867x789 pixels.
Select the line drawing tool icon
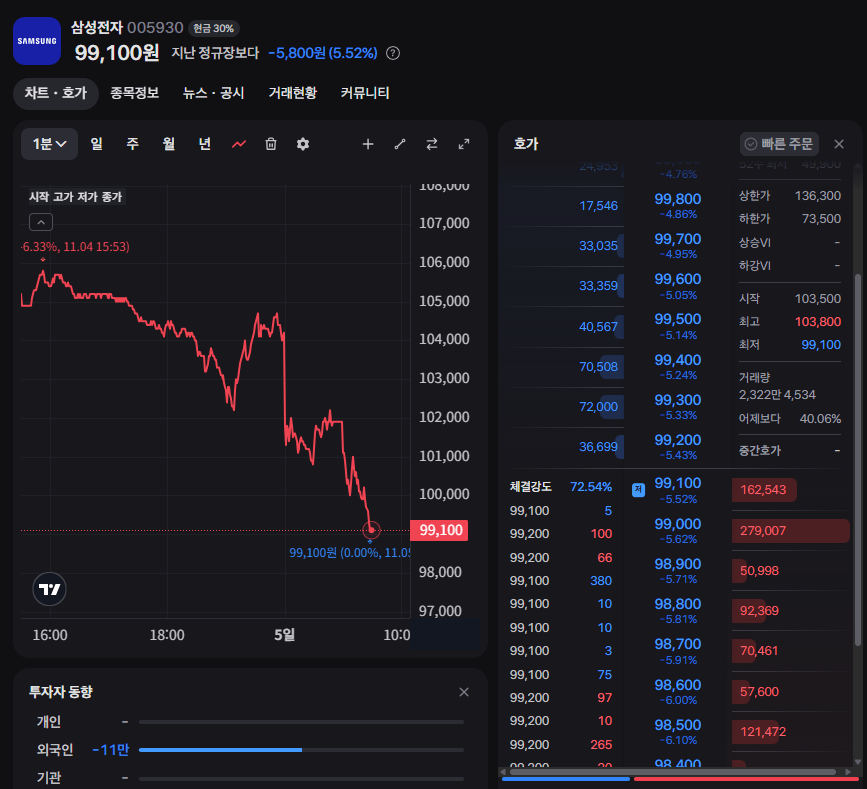pyautogui.click(x=400, y=144)
